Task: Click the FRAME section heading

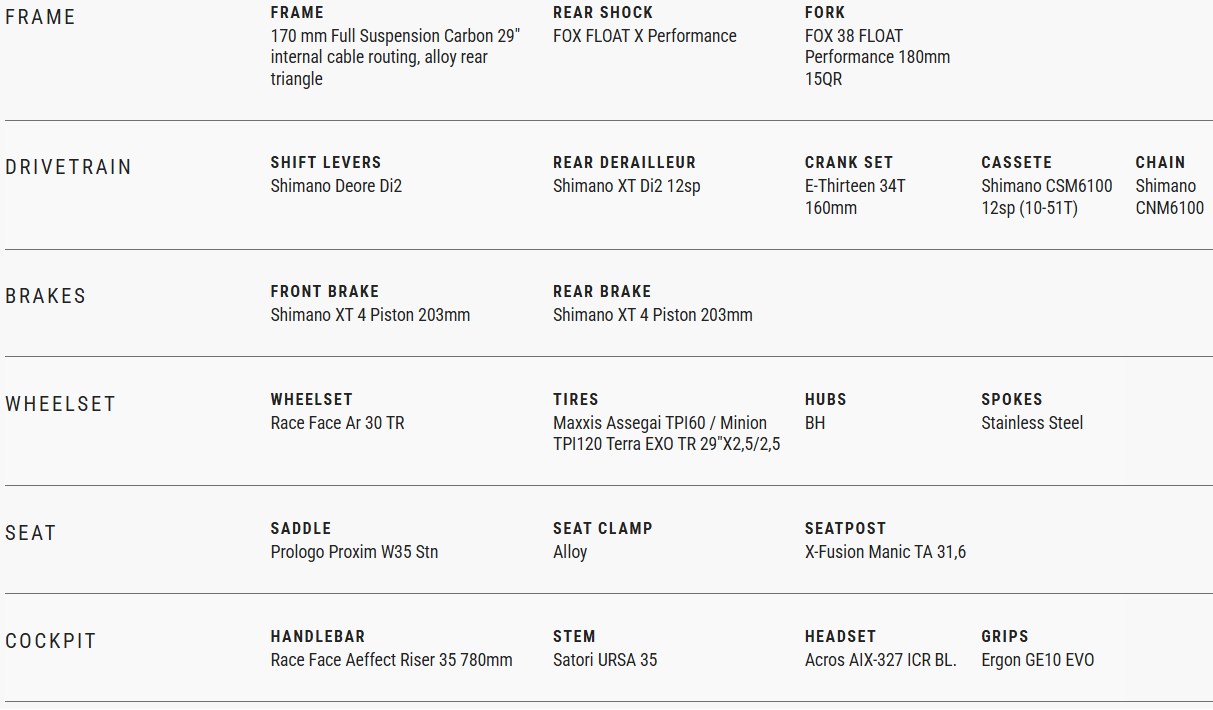Action: pyautogui.click(x=40, y=17)
